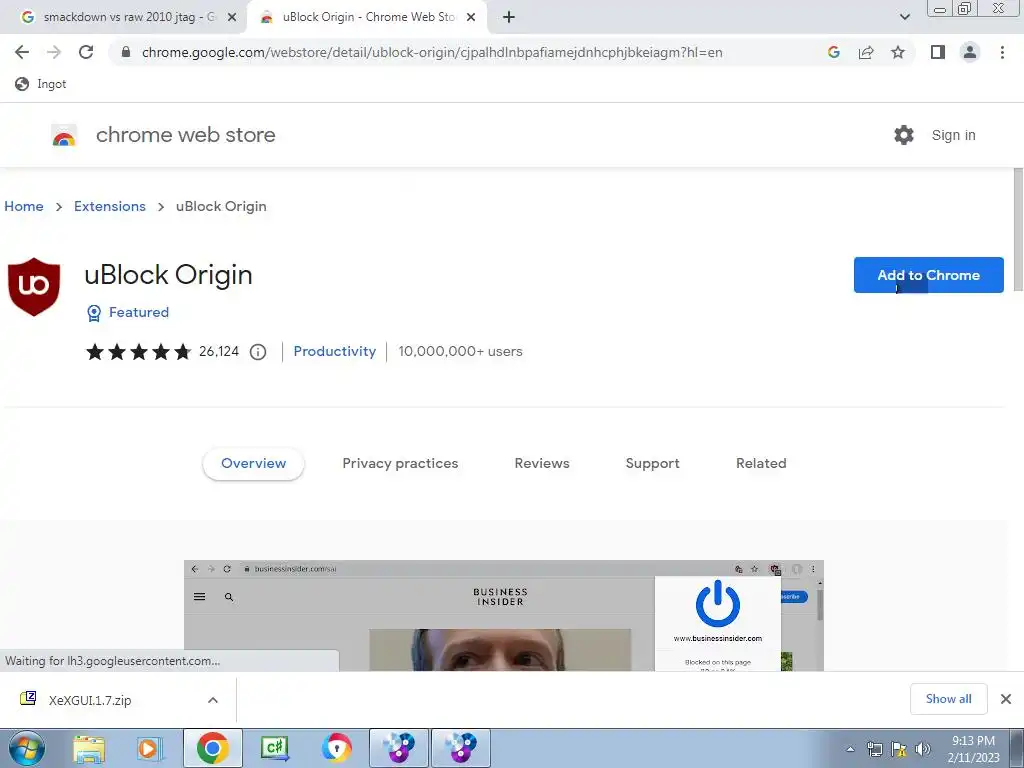Open the extension screenshot preview
This screenshot has width=1024, height=768.
point(504,615)
